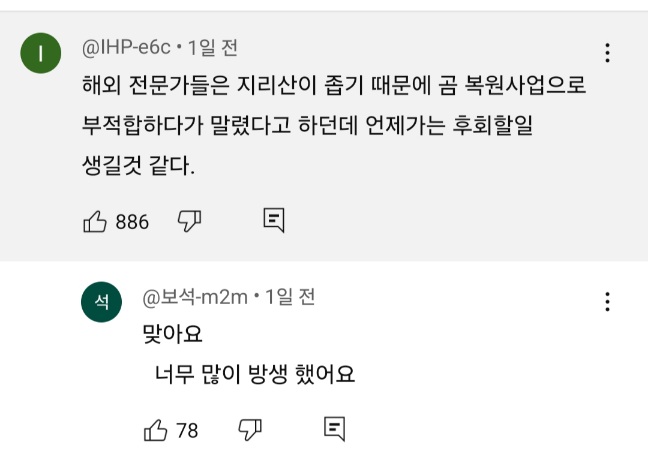Open the reply icon on @IHP-e6c's comment

274,220
